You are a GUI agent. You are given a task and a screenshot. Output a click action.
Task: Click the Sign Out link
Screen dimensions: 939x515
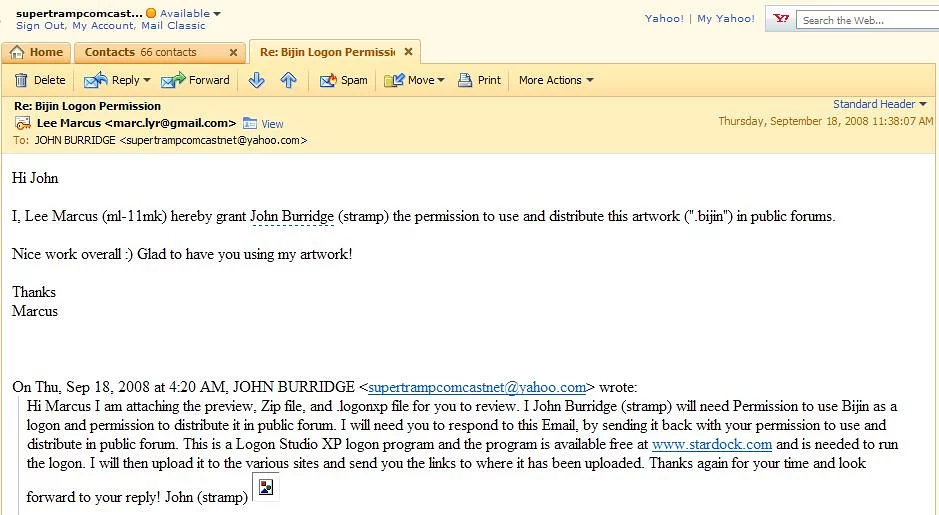coord(41,26)
